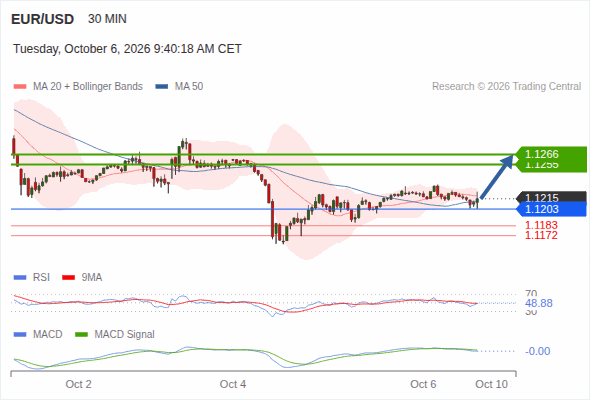Click the Oct 4 date axis label

233,384
